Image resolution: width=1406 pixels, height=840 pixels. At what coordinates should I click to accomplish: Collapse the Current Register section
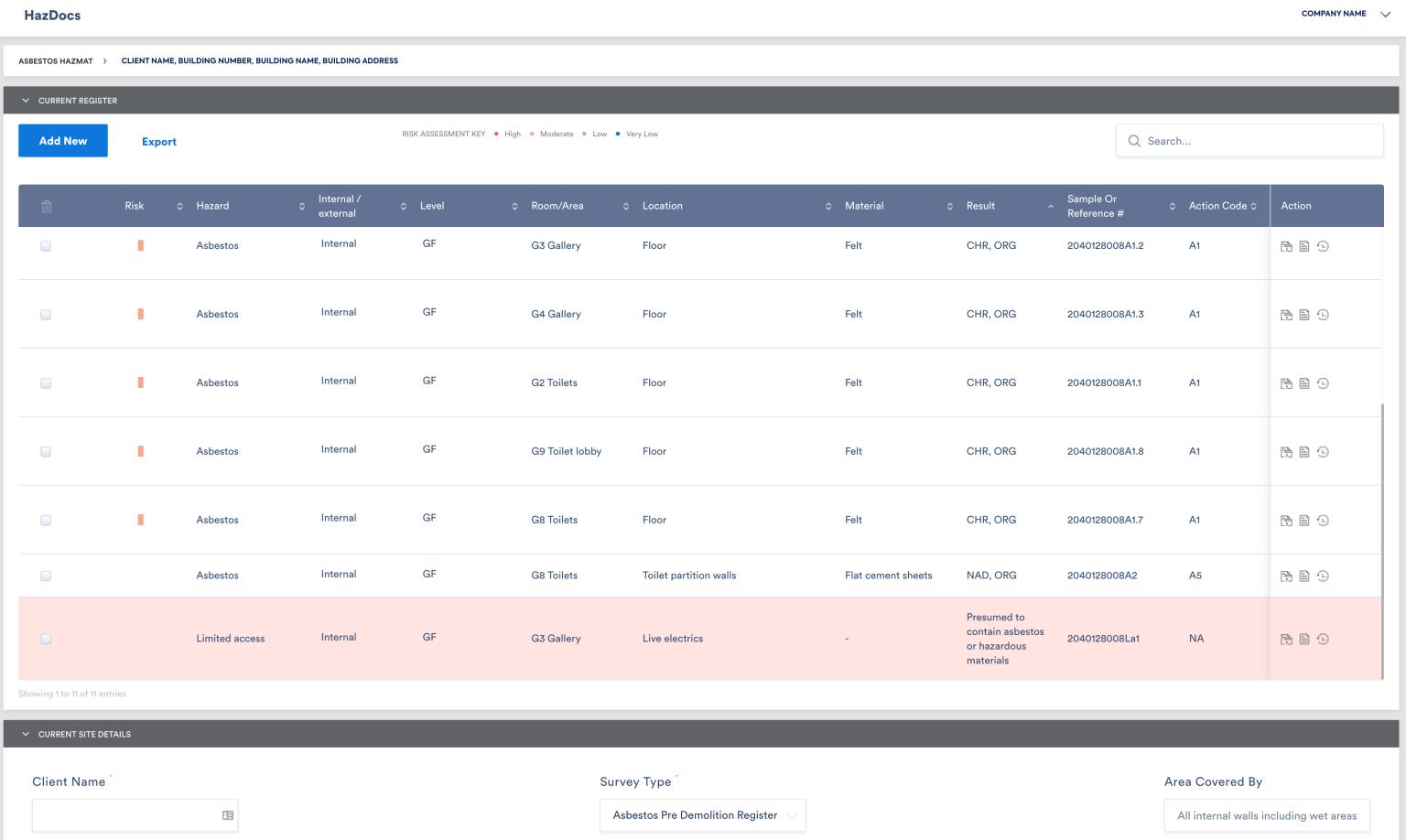point(27,101)
